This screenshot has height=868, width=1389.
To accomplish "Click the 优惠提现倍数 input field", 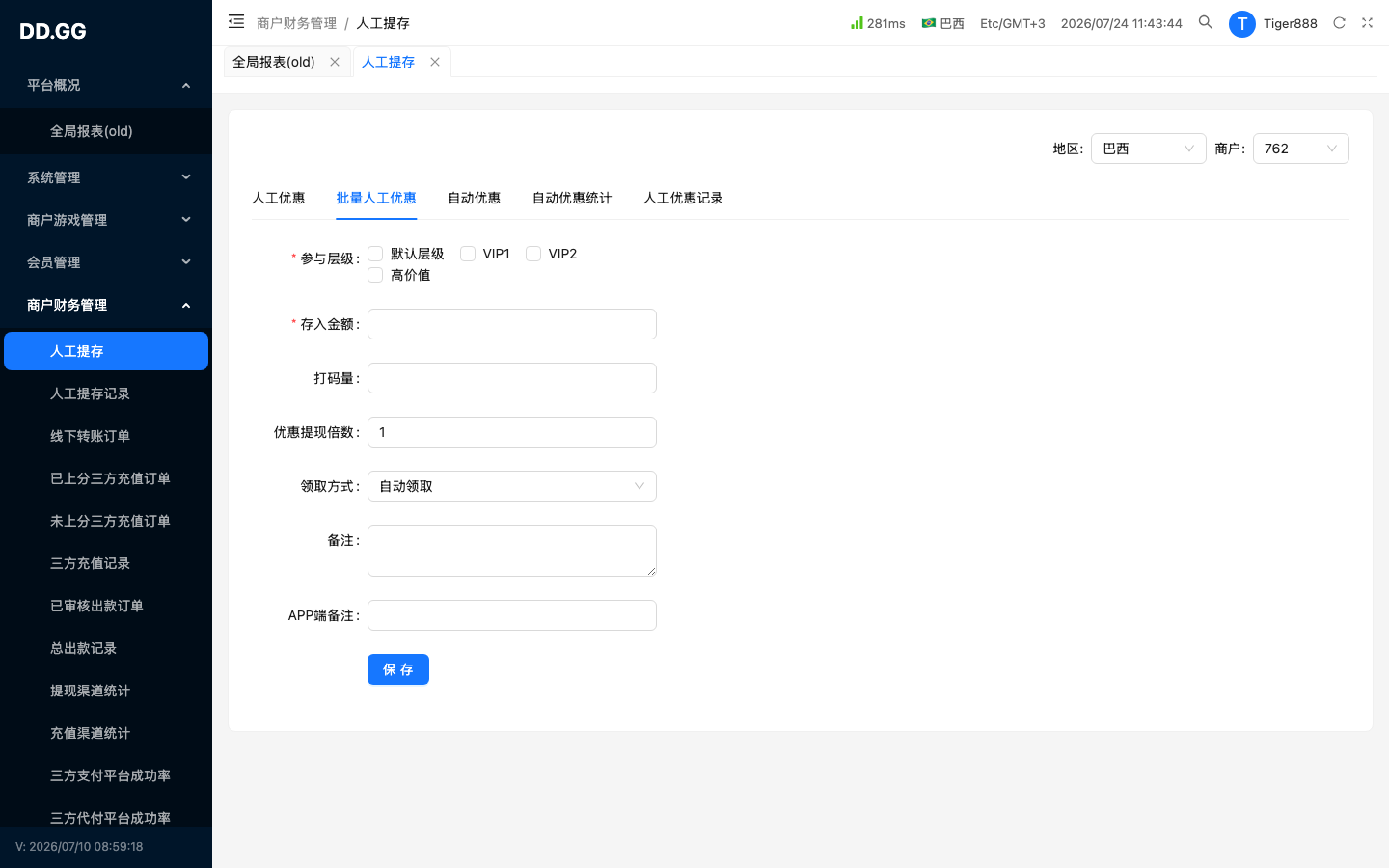I will (x=512, y=432).
